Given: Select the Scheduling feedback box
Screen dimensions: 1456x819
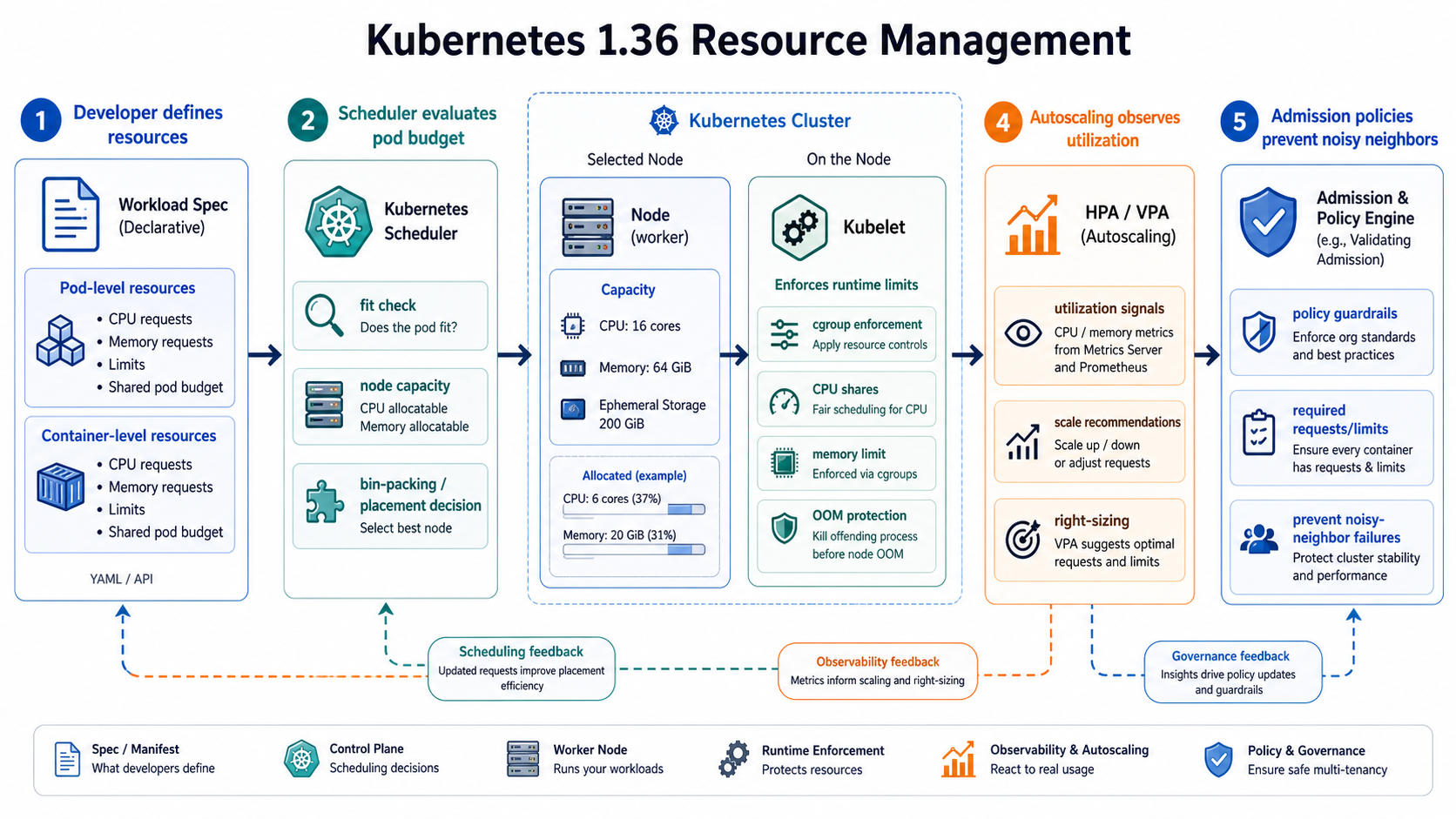Looking at the screenshot, I should click(x=522, y=668).
